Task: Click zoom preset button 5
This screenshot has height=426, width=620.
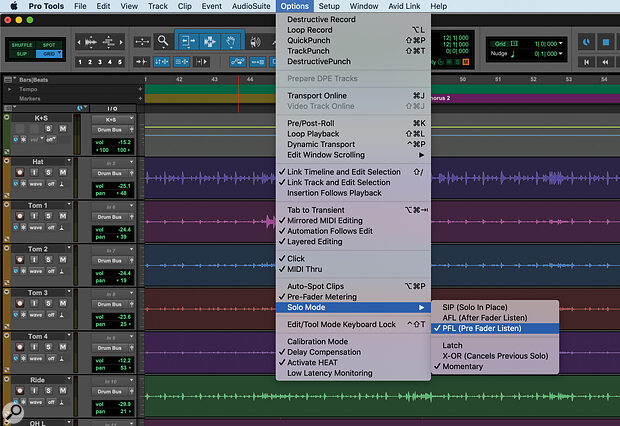Action: tap(119, 62)
